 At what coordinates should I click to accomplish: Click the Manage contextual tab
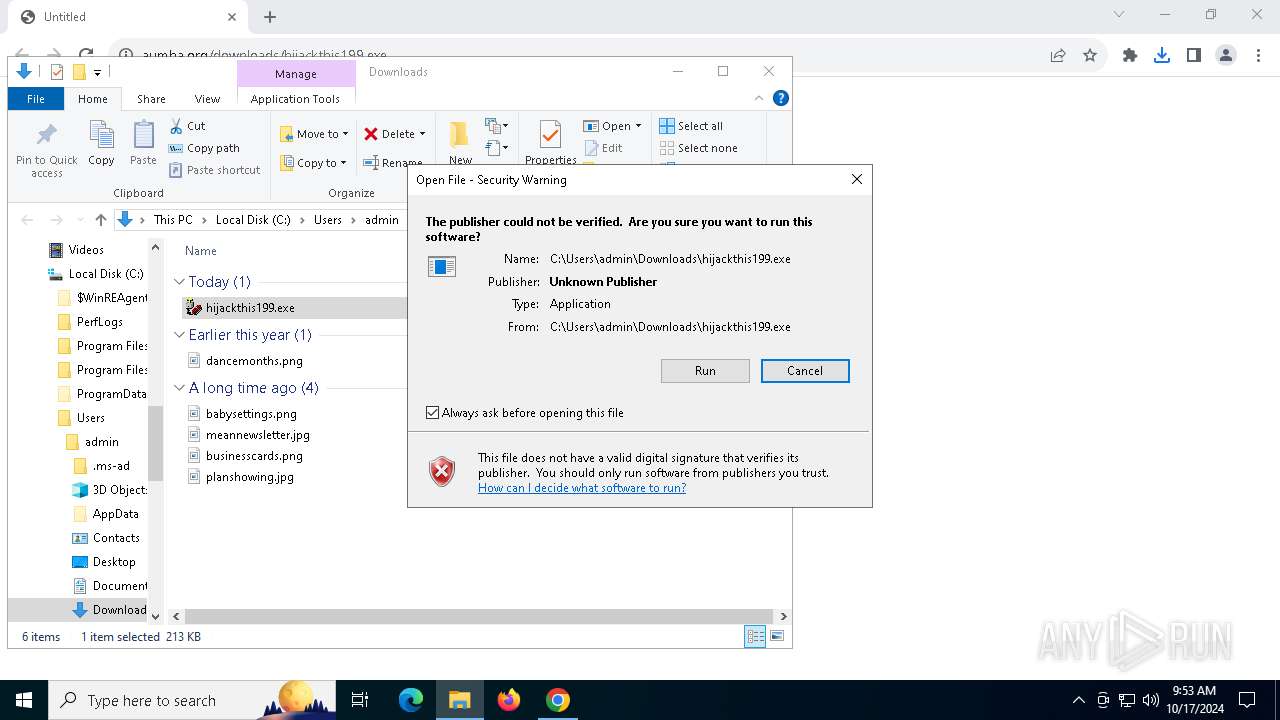[x=296, y=74]
